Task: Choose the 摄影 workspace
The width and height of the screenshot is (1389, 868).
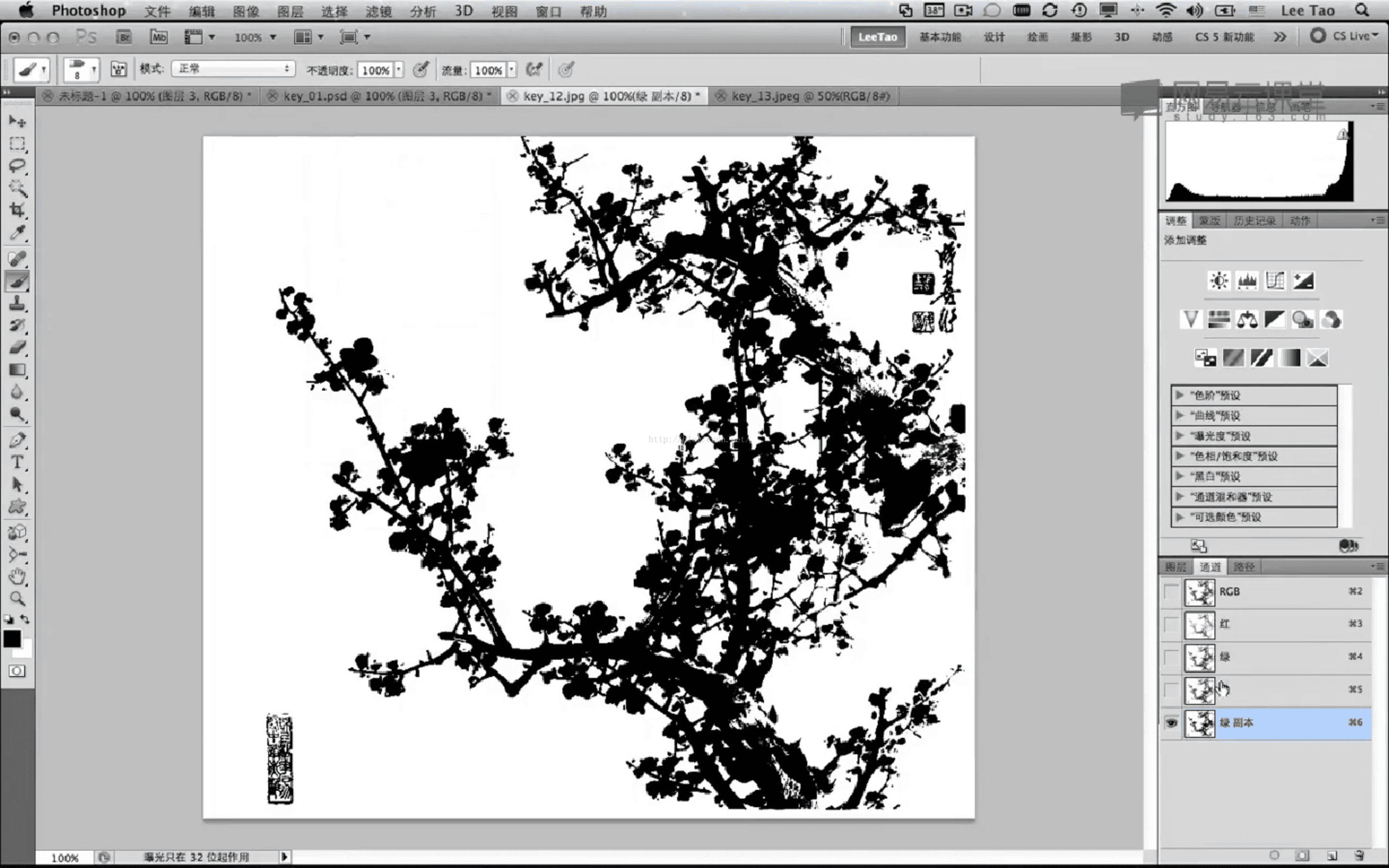Action: [x=1080, y=37]
